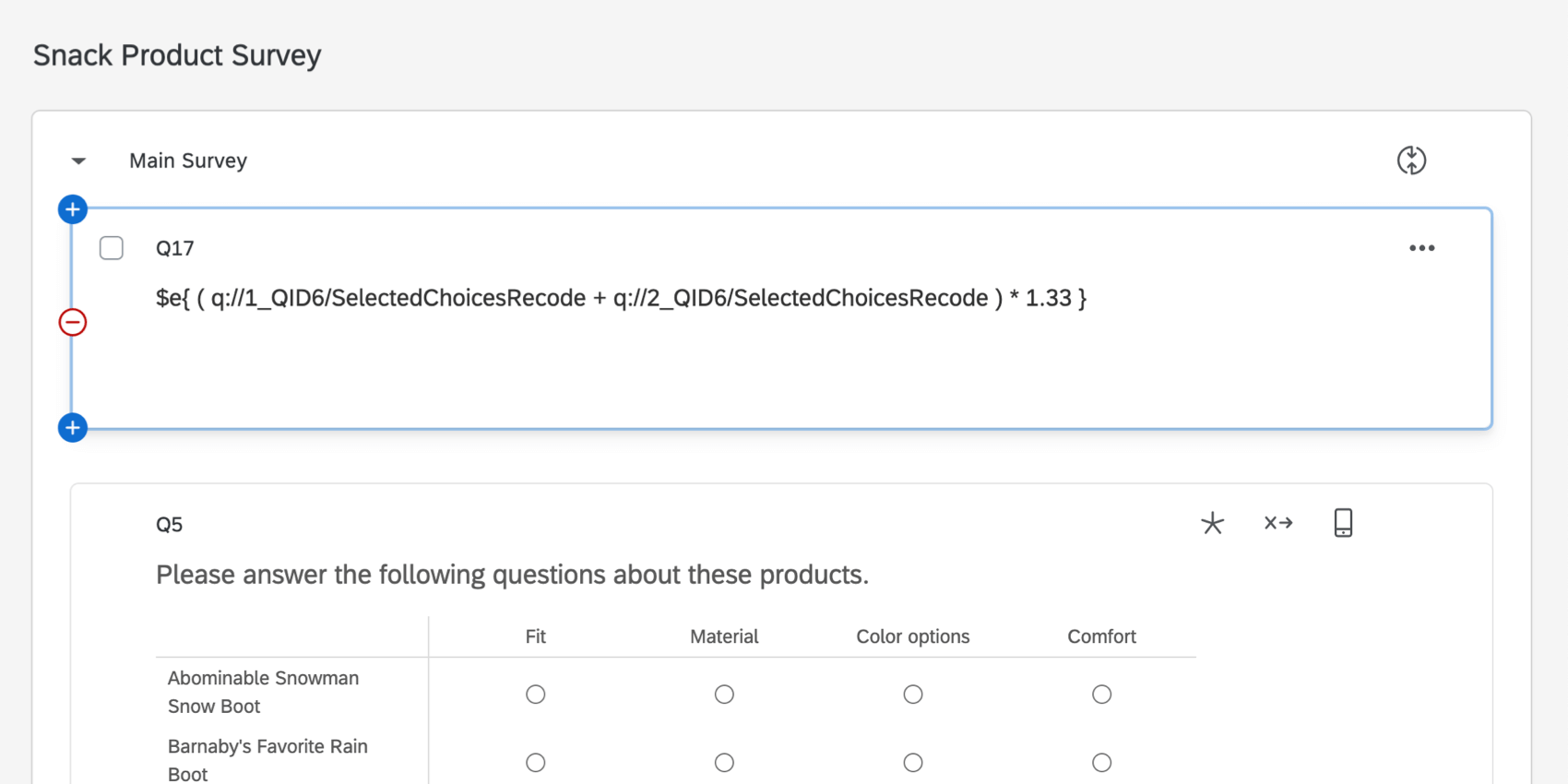Select Color options for Barnaby's Favorite Rain Boot

(x=913, y=763)
